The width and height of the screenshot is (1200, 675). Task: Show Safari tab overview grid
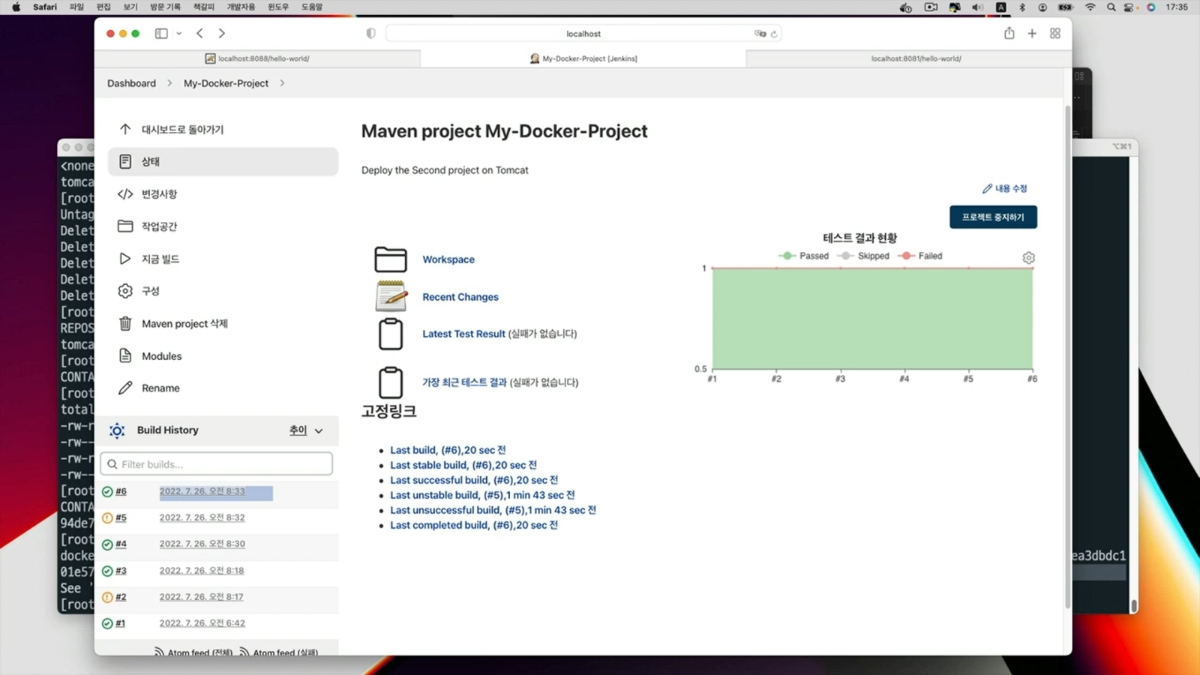(x=1055, y=33)
